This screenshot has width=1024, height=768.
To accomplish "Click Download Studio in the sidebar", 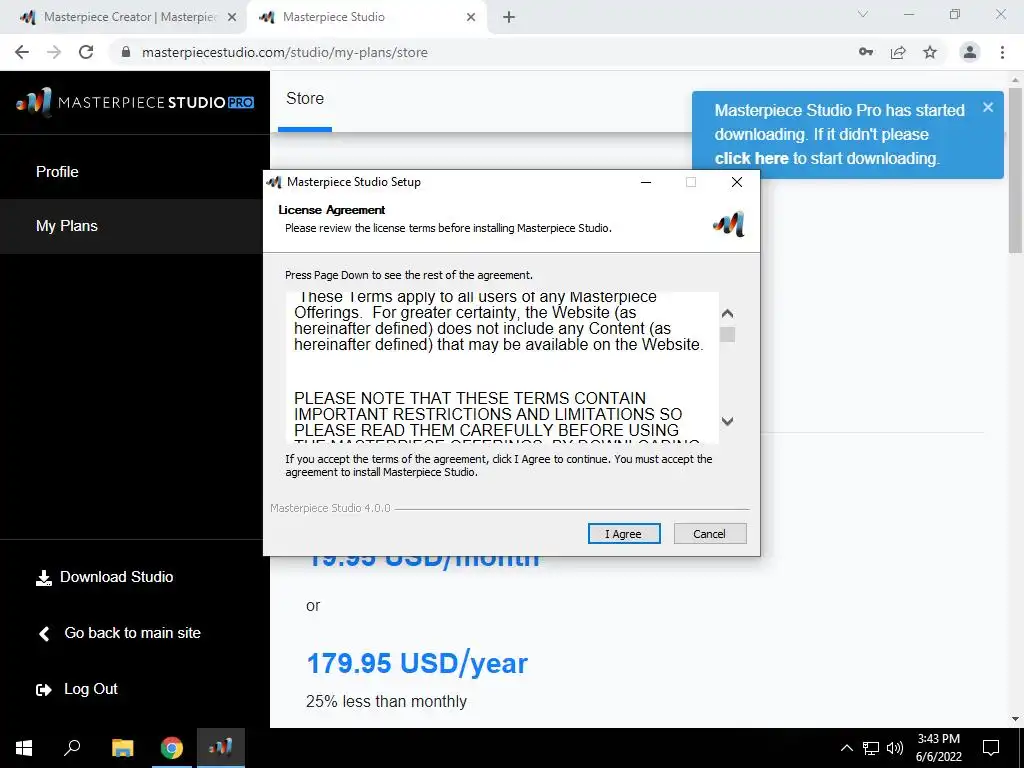I will click(x=116, y=577).
